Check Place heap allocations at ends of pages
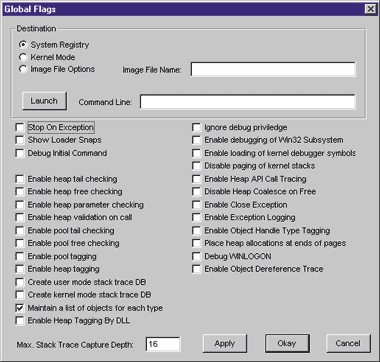 pyautogui.click(x=197, y=243)
